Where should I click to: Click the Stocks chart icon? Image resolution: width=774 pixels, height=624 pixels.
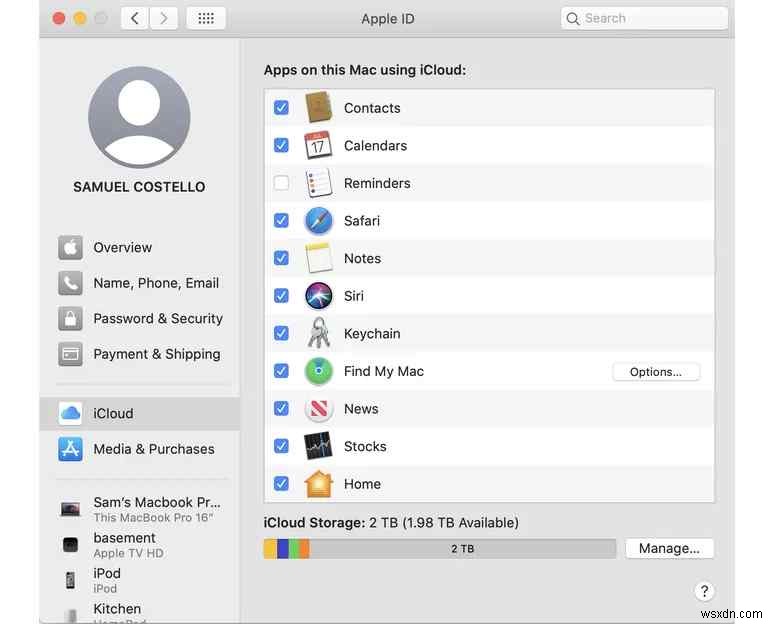coord(318,446)
